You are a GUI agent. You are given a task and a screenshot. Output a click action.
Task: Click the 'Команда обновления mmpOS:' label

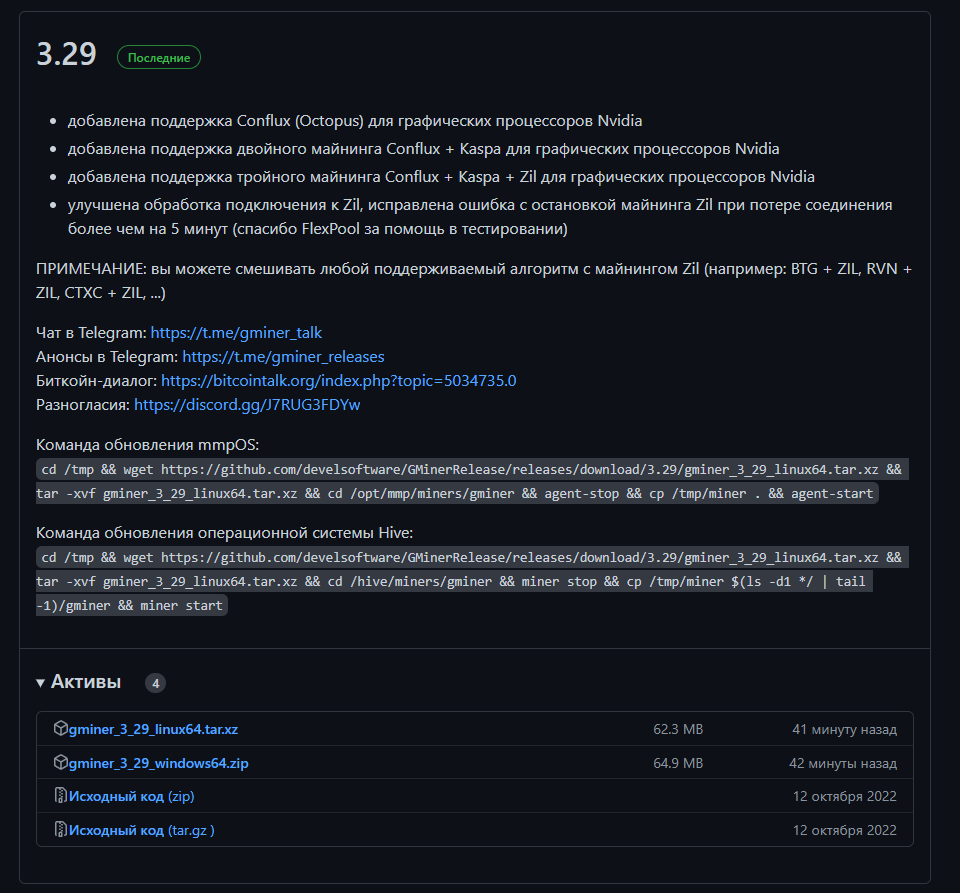(x=148, y=444)
